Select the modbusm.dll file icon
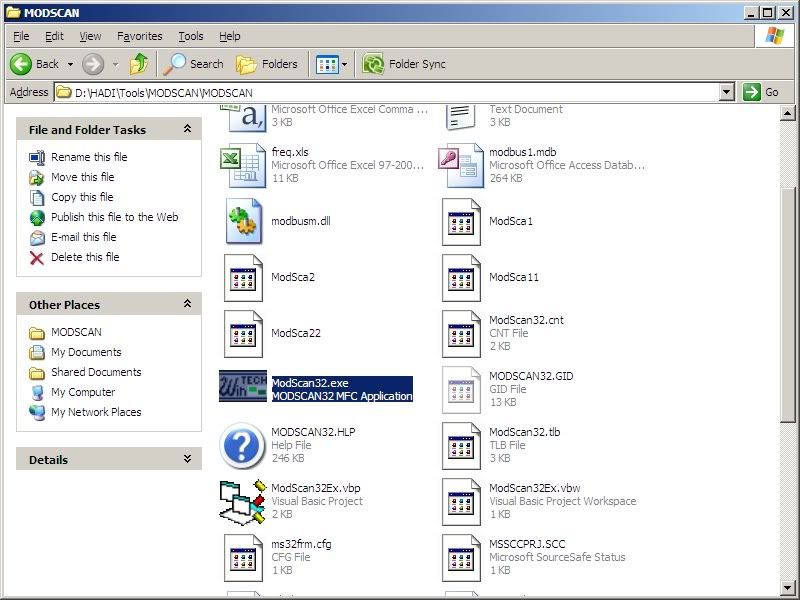 pos(244,221)
